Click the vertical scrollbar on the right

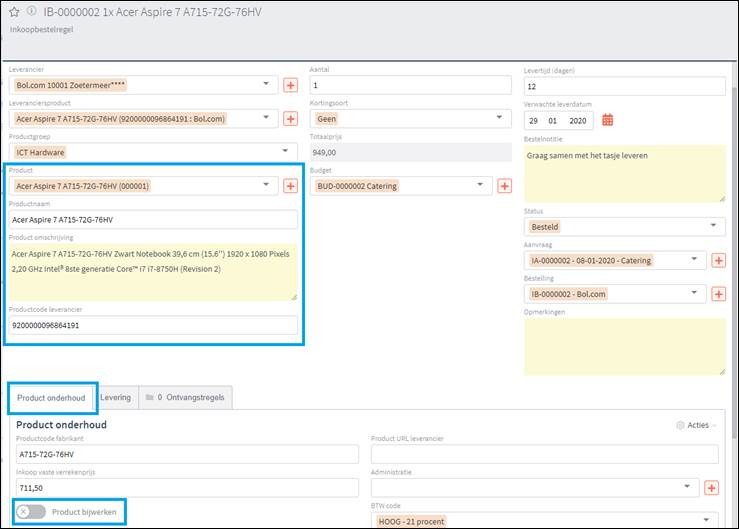pos(734,264)
